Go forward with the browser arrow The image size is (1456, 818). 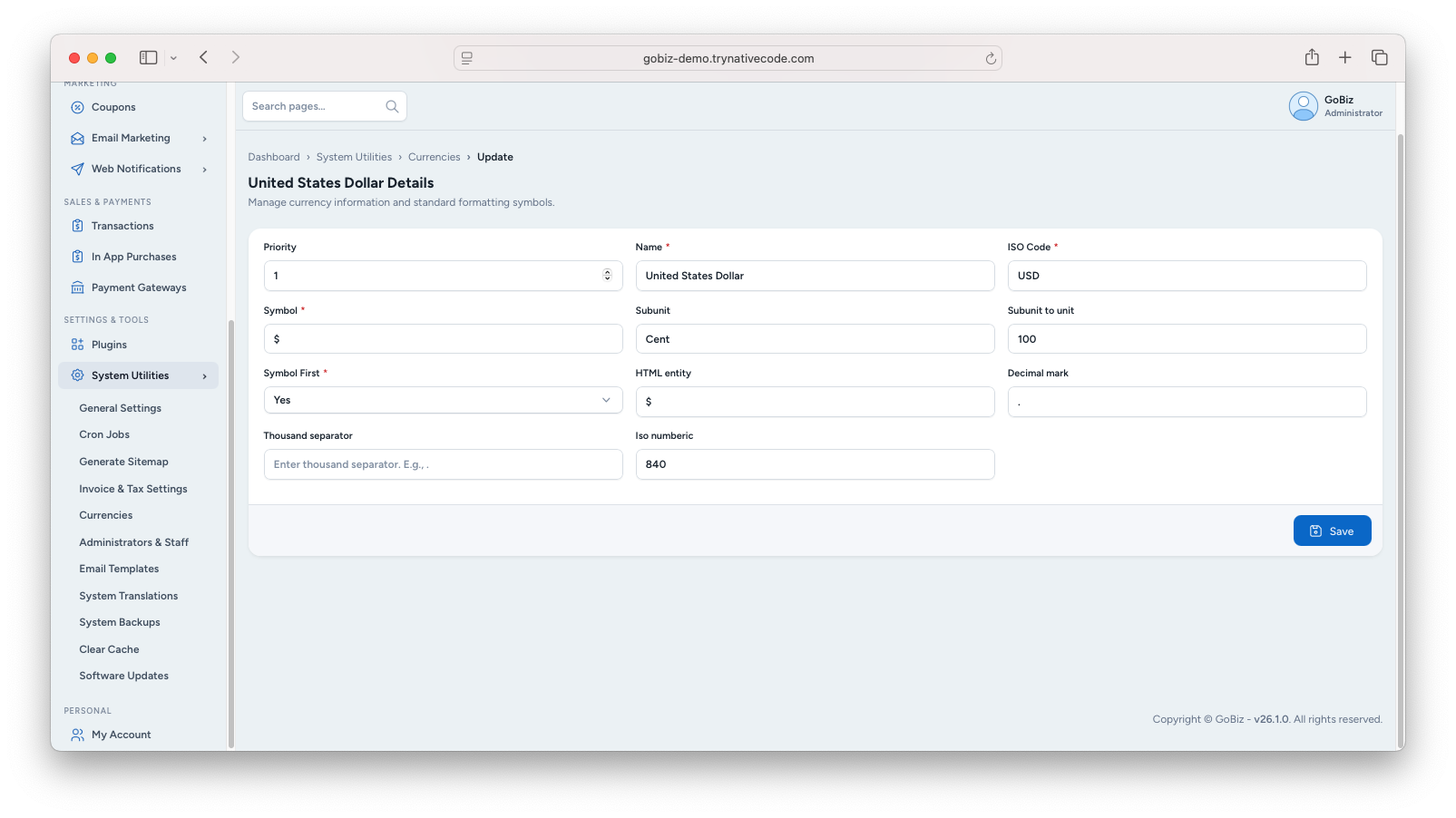point(236,57)
